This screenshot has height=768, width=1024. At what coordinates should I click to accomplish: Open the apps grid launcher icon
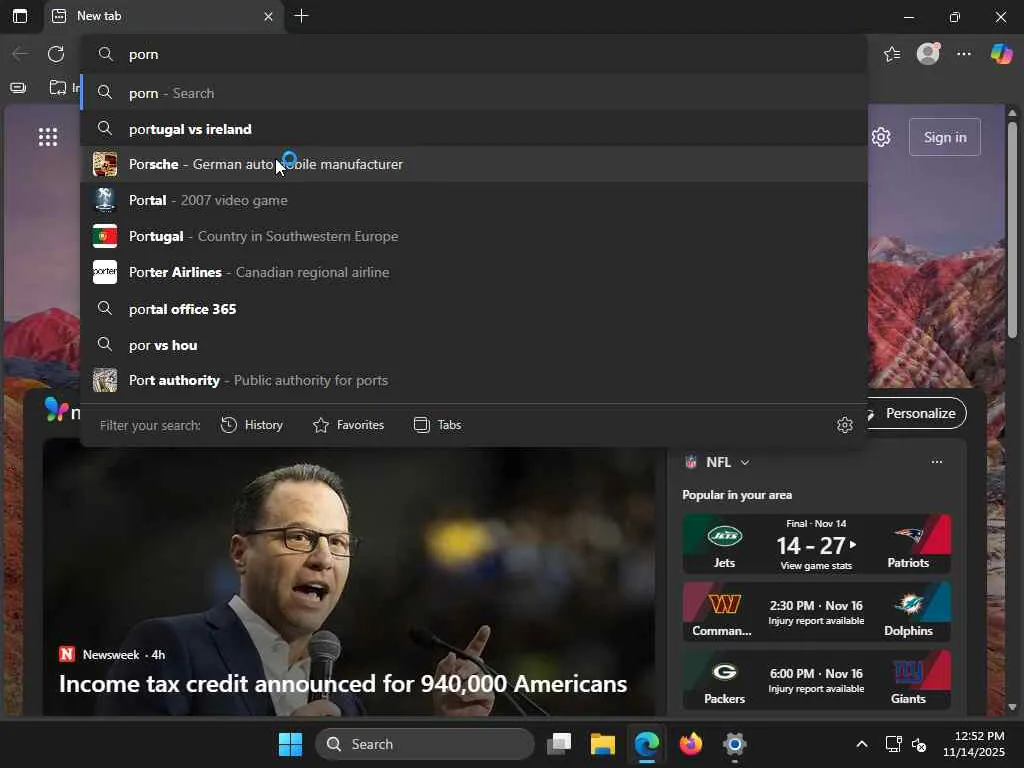coord(48,137)
